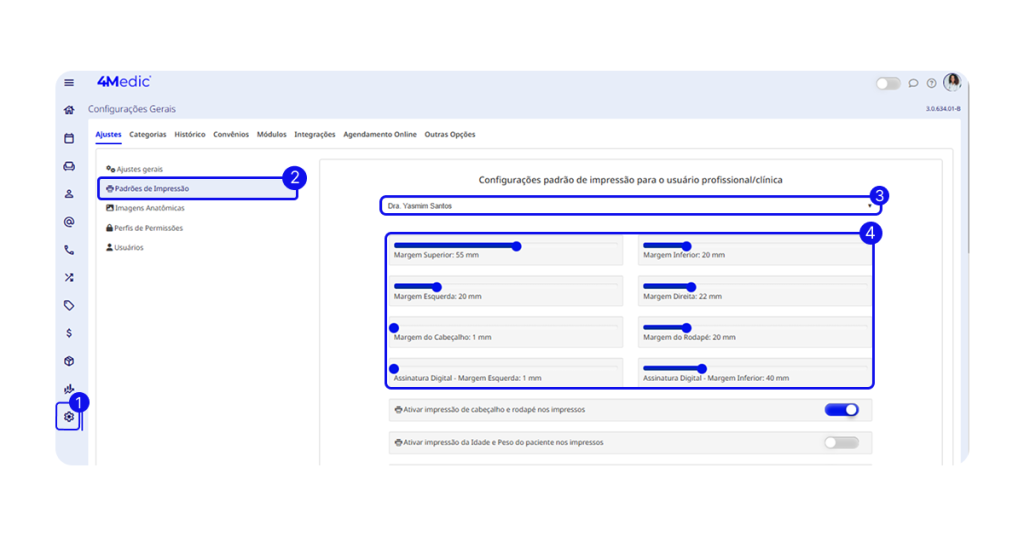The image size is (1024, 537).
Task: Open the Agendamento Online tab
Action: click(x=380, y=134)
